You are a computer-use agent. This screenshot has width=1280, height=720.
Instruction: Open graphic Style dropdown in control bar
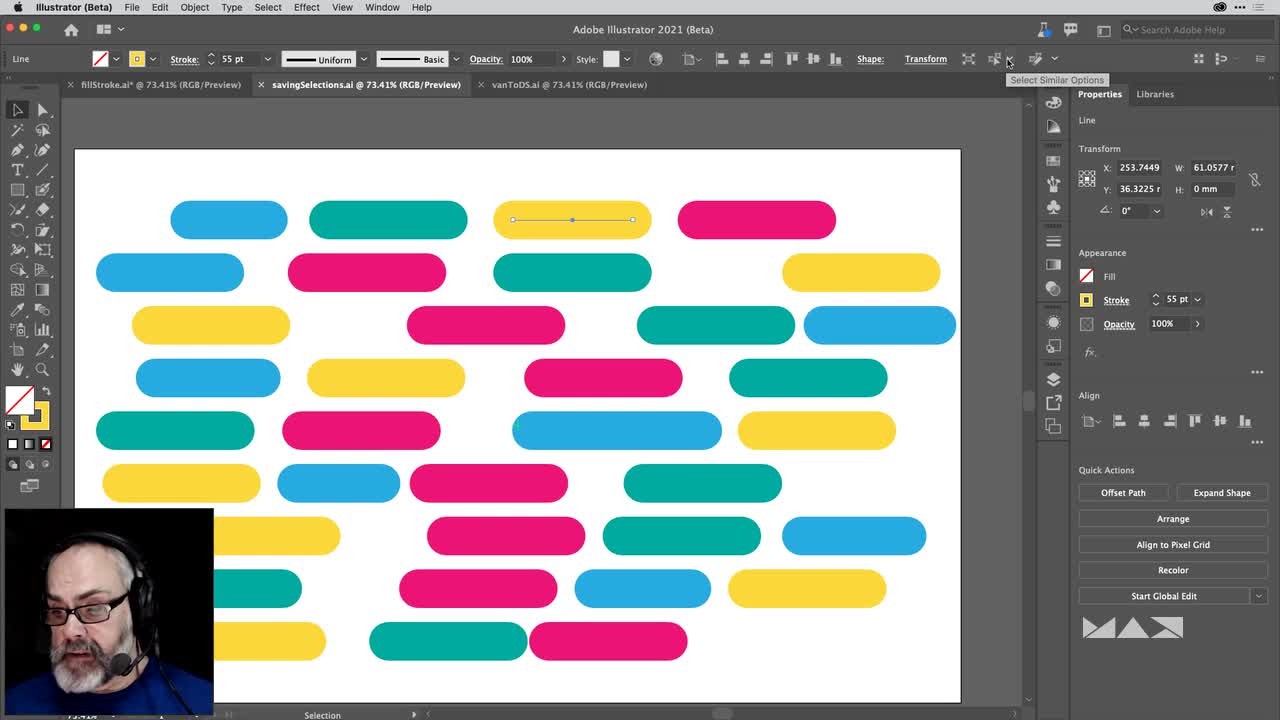(x=627, y=59)
